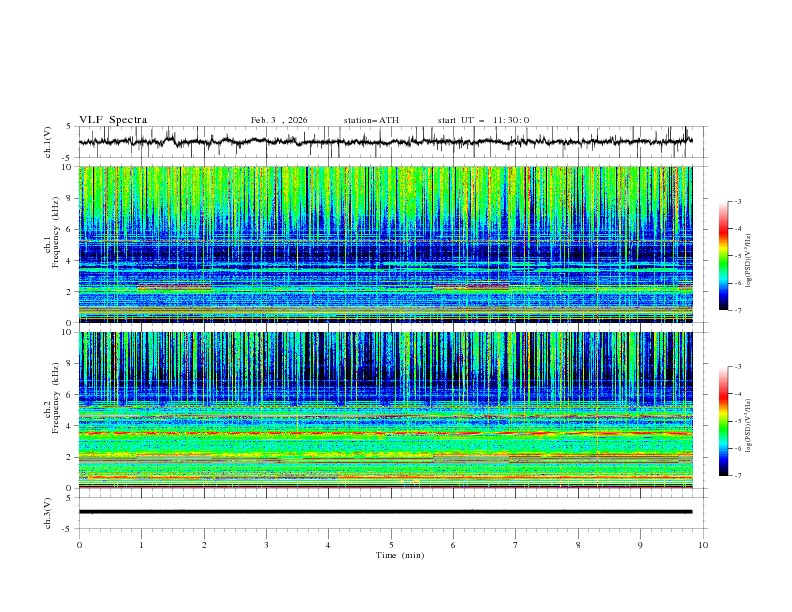Click the 'start UT = 11:30:0' text
This screenshot has width=792, height=612.
click(x=483, y=120)
